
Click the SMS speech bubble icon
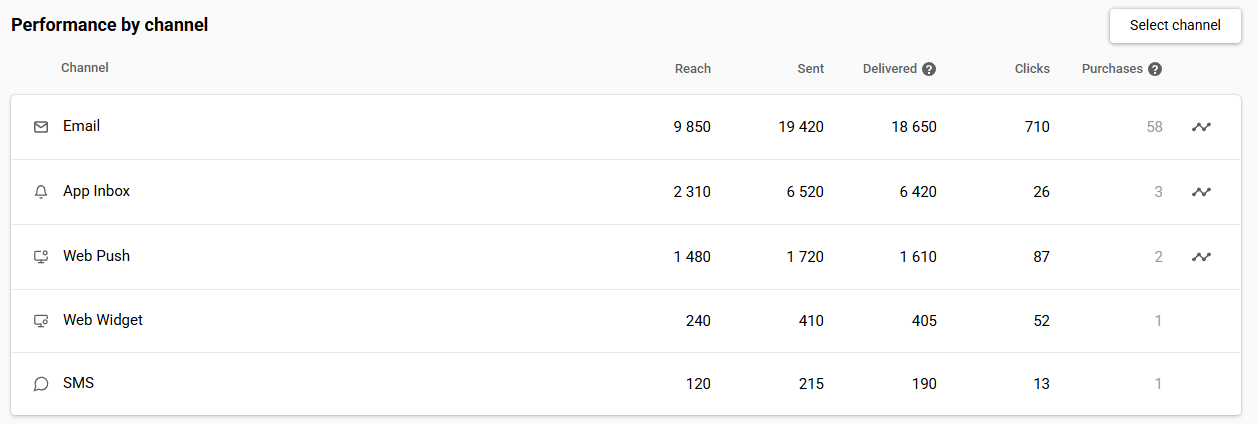[x=41, y=384]
